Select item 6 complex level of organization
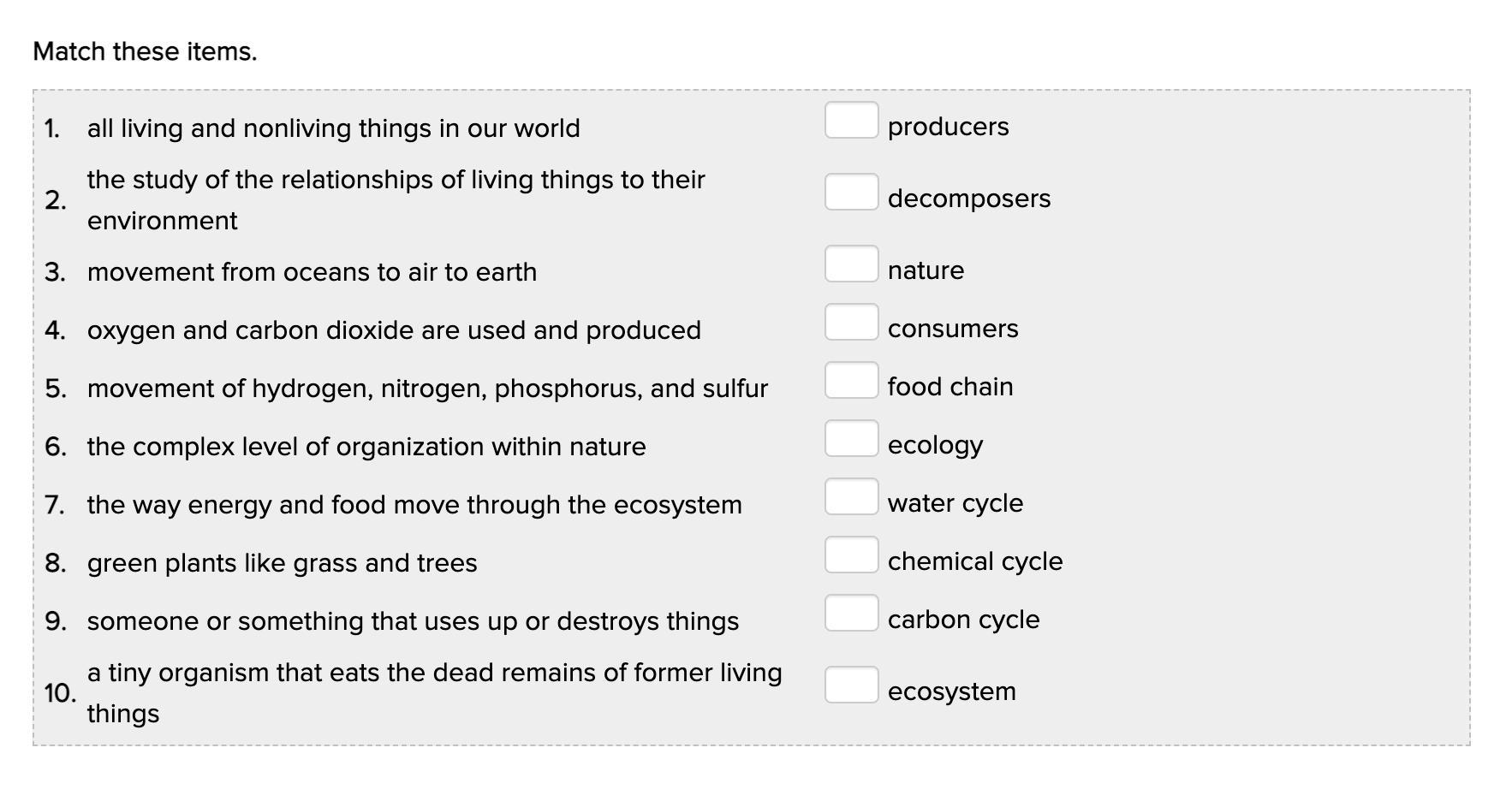The image size is (1512, 801). 366,447
